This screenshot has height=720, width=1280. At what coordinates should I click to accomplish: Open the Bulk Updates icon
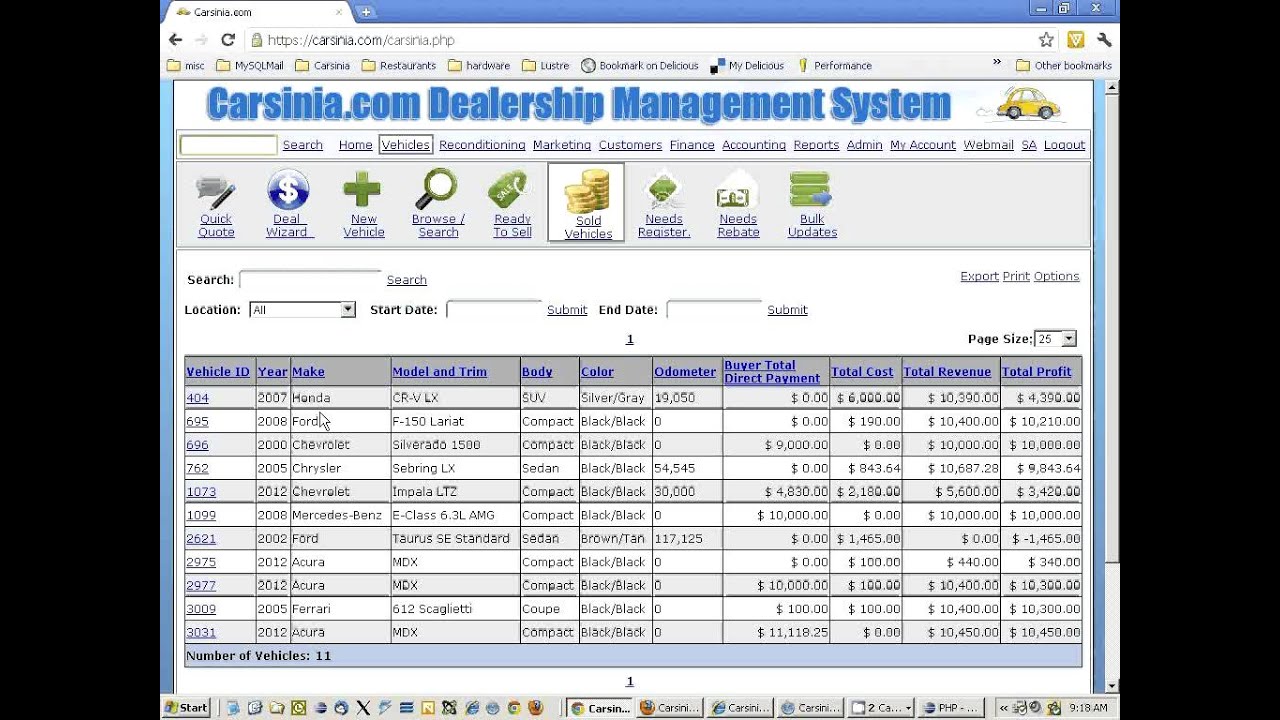pos(811,190)
